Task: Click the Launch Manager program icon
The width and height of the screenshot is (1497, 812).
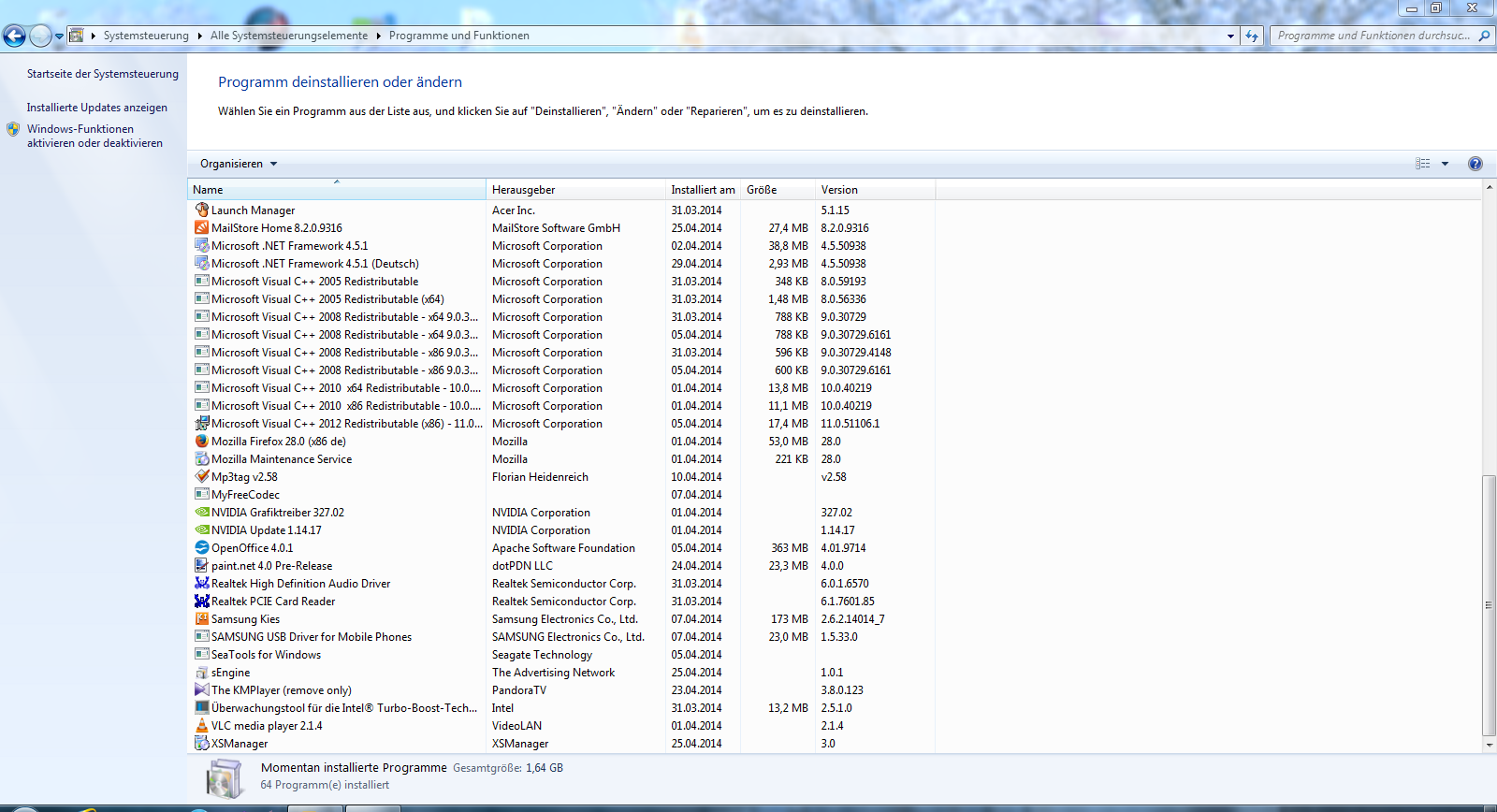Action: click(x=202, y=210)
